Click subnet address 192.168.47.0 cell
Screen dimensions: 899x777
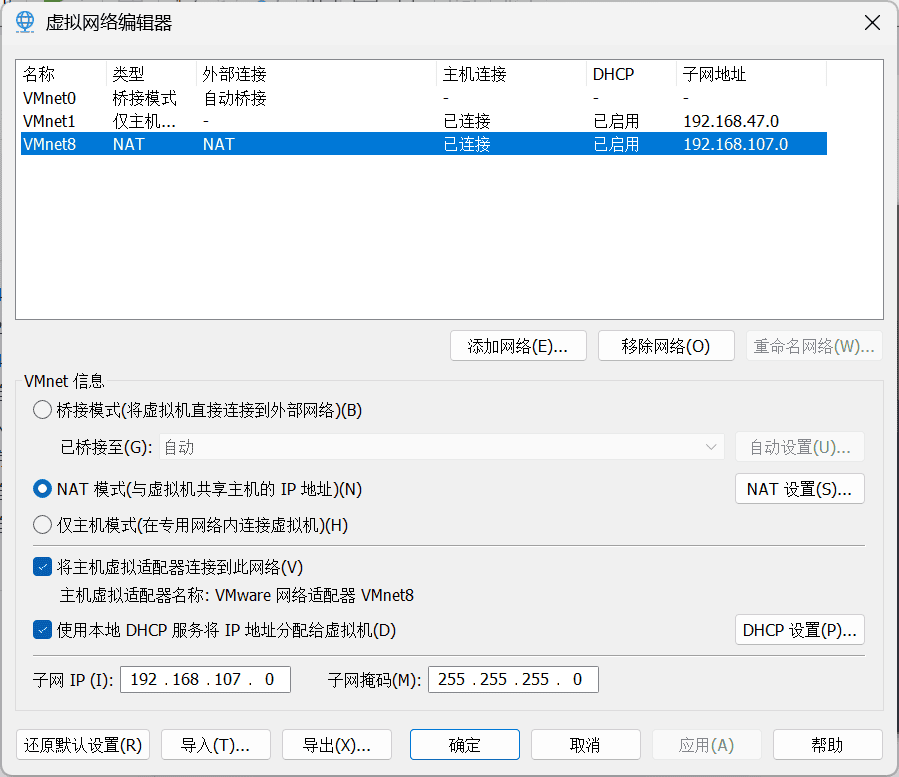pos(731,121)
